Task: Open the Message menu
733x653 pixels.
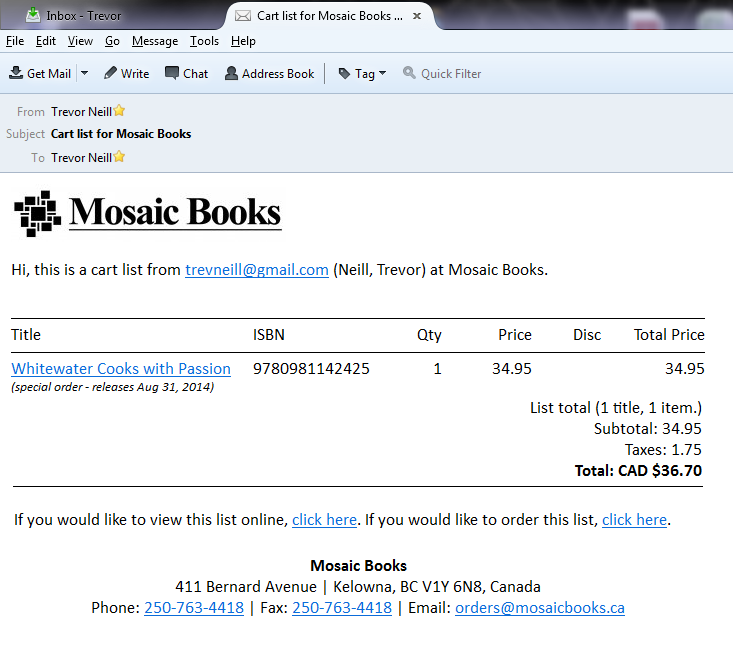Action: pyautogui.click(x=155, y=41)
